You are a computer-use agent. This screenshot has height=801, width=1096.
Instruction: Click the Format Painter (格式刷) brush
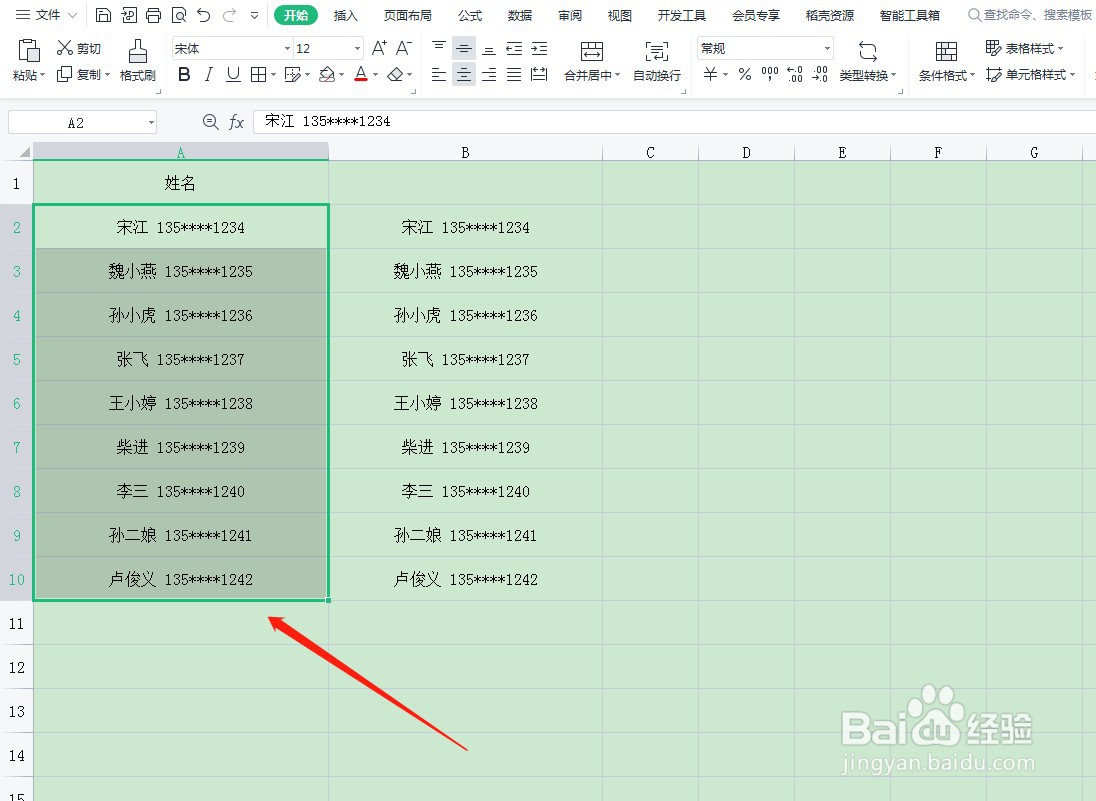(x=138, y=60)
